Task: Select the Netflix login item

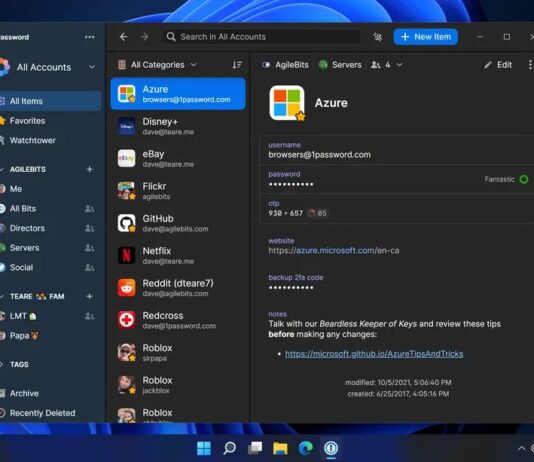Action: tap(178, 256)
